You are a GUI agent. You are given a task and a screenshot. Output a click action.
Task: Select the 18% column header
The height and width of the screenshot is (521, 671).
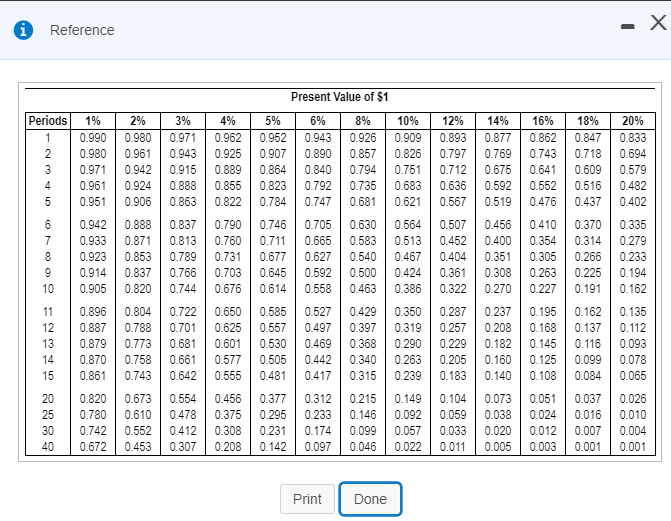pos(588,121)
